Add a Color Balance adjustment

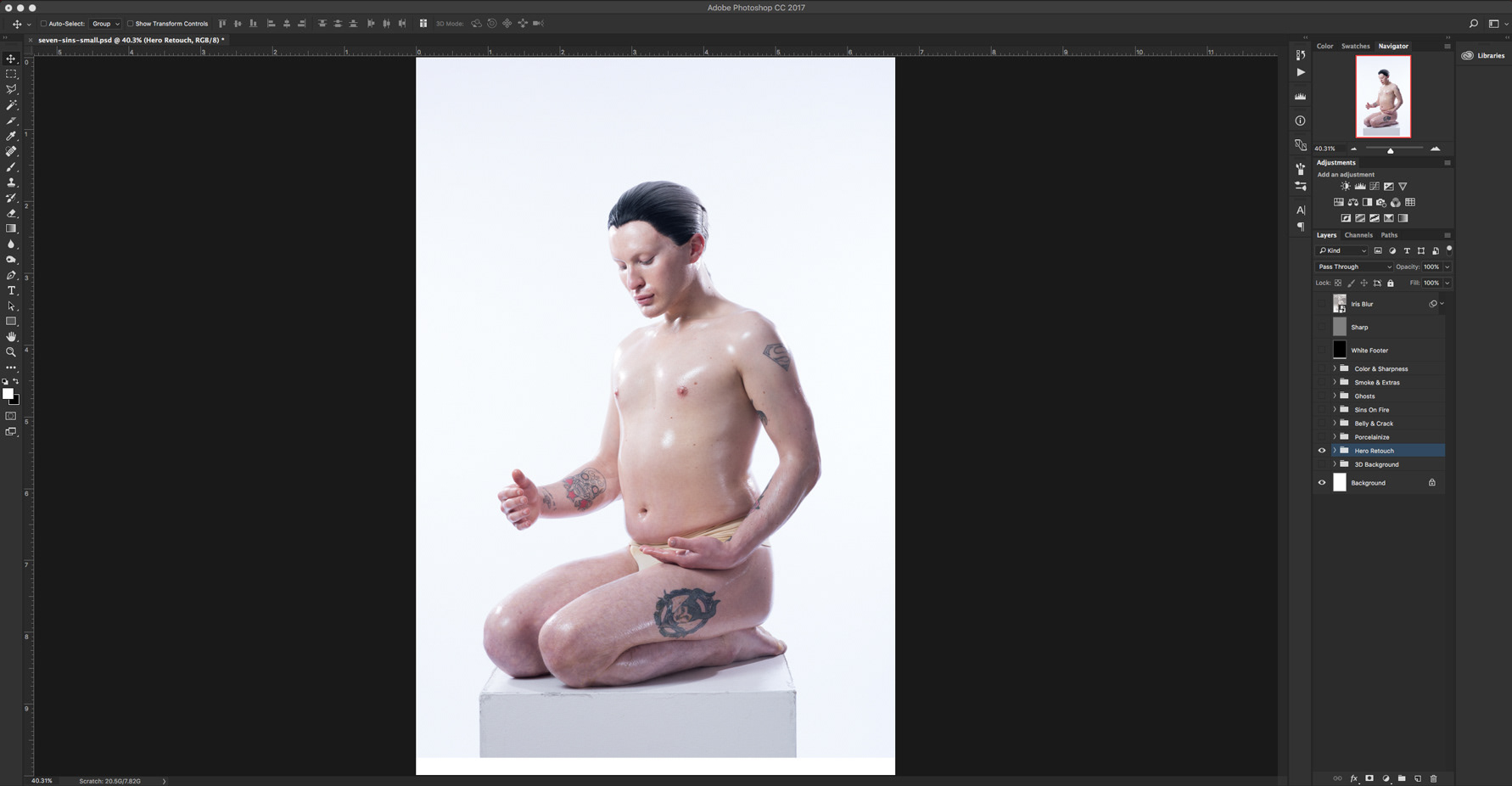[x=1352, y=203]
